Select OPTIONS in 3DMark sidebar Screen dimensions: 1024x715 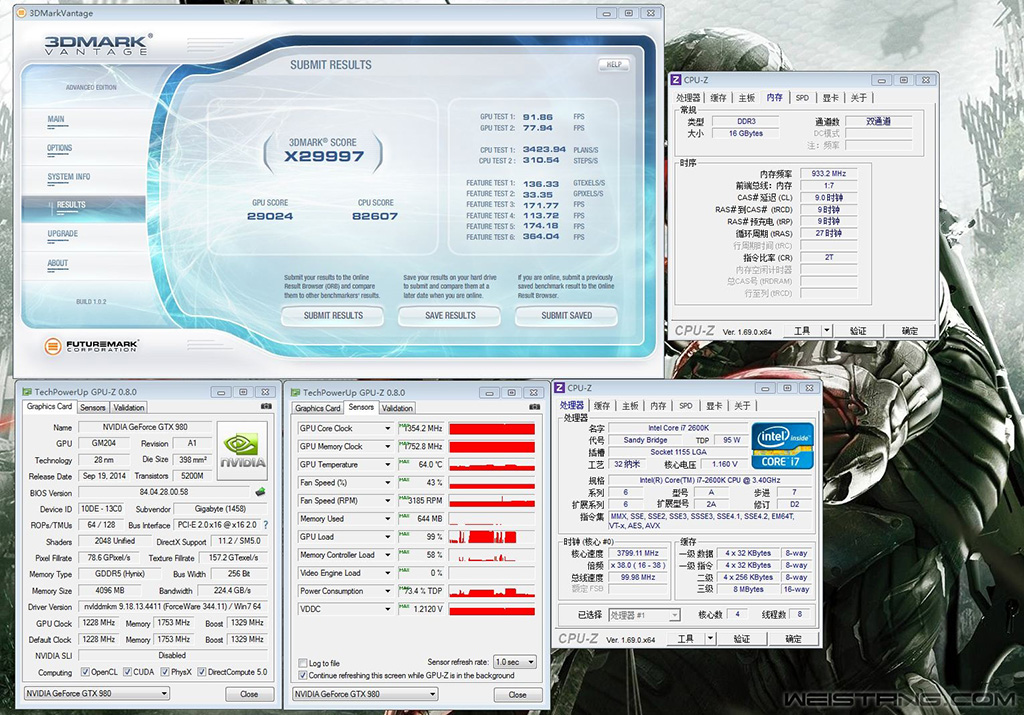click(60, 148)
